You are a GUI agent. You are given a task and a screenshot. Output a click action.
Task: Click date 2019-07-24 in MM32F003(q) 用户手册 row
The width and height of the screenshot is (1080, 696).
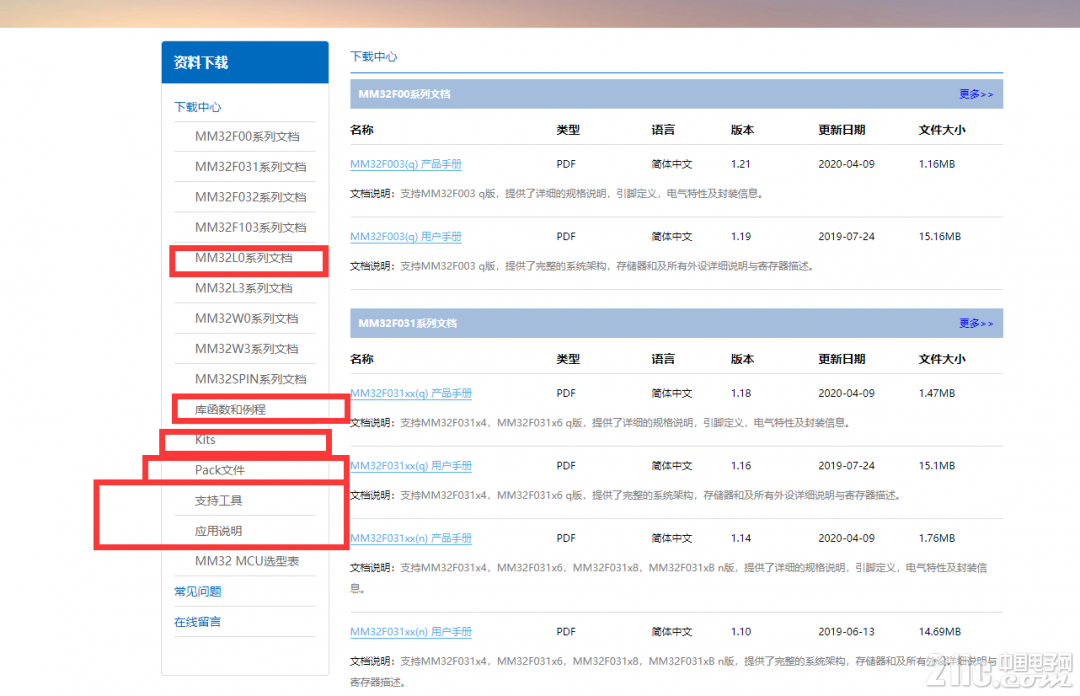click(x=847, y=236)
